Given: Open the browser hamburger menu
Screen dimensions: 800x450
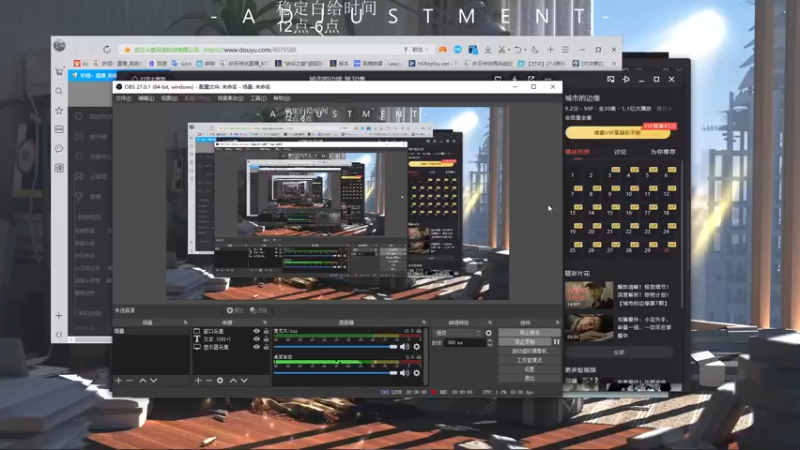Looking at the screenshot, I should (x=565, y=49).
